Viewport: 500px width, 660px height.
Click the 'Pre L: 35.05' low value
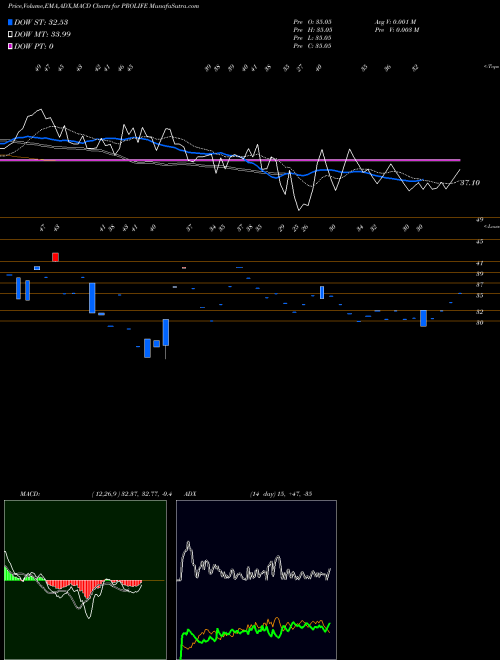(313, 38)
